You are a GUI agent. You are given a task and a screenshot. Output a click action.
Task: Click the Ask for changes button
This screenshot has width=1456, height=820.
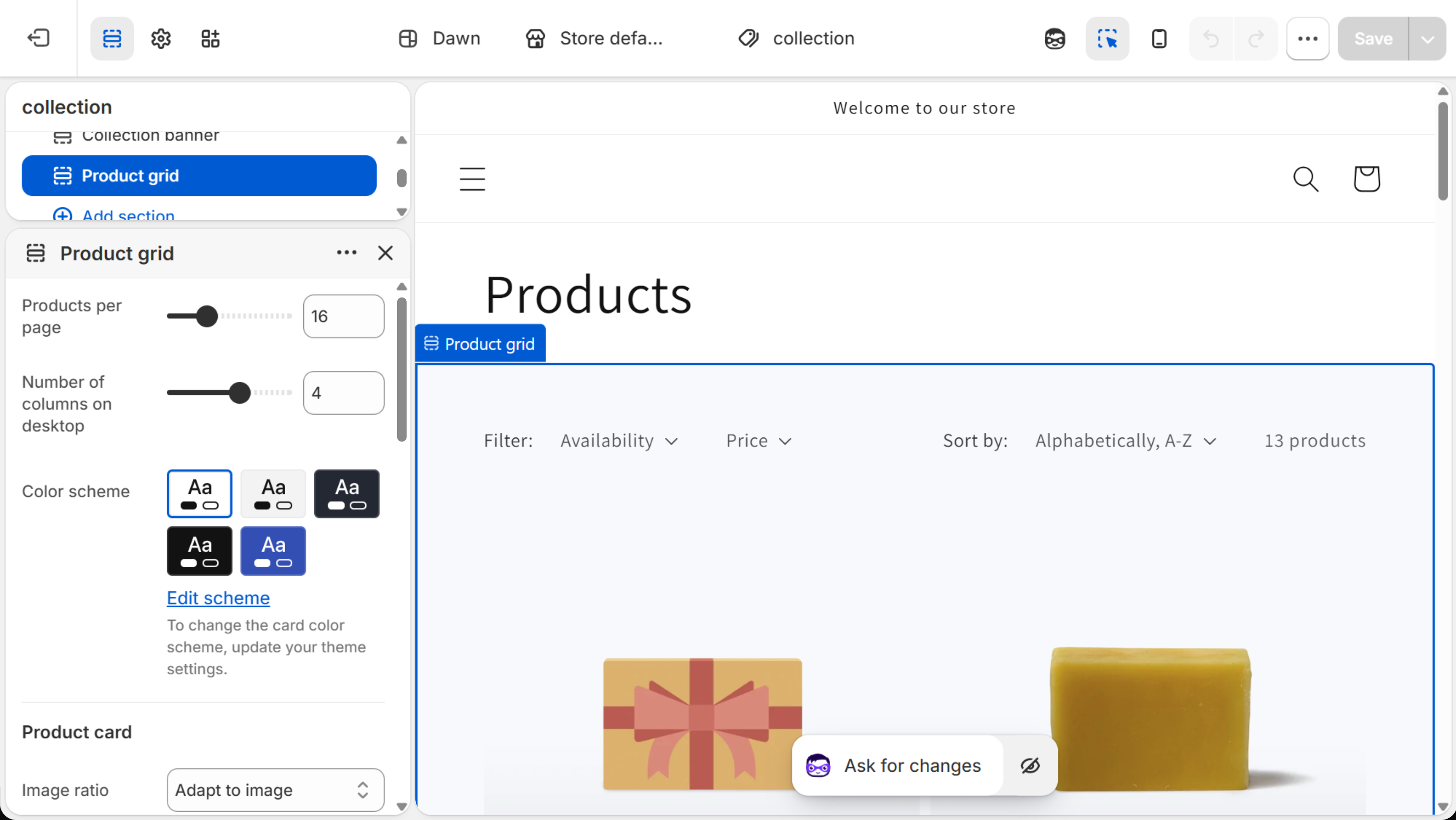[897, 765]
